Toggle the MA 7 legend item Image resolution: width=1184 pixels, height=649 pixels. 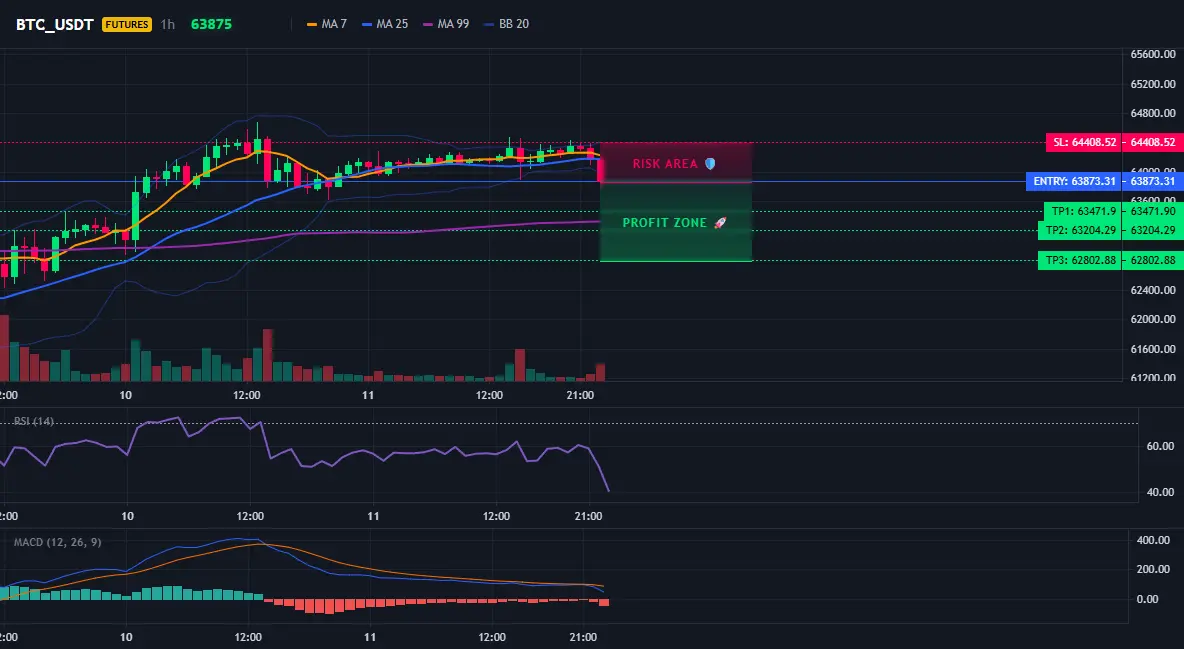point(327,24)
